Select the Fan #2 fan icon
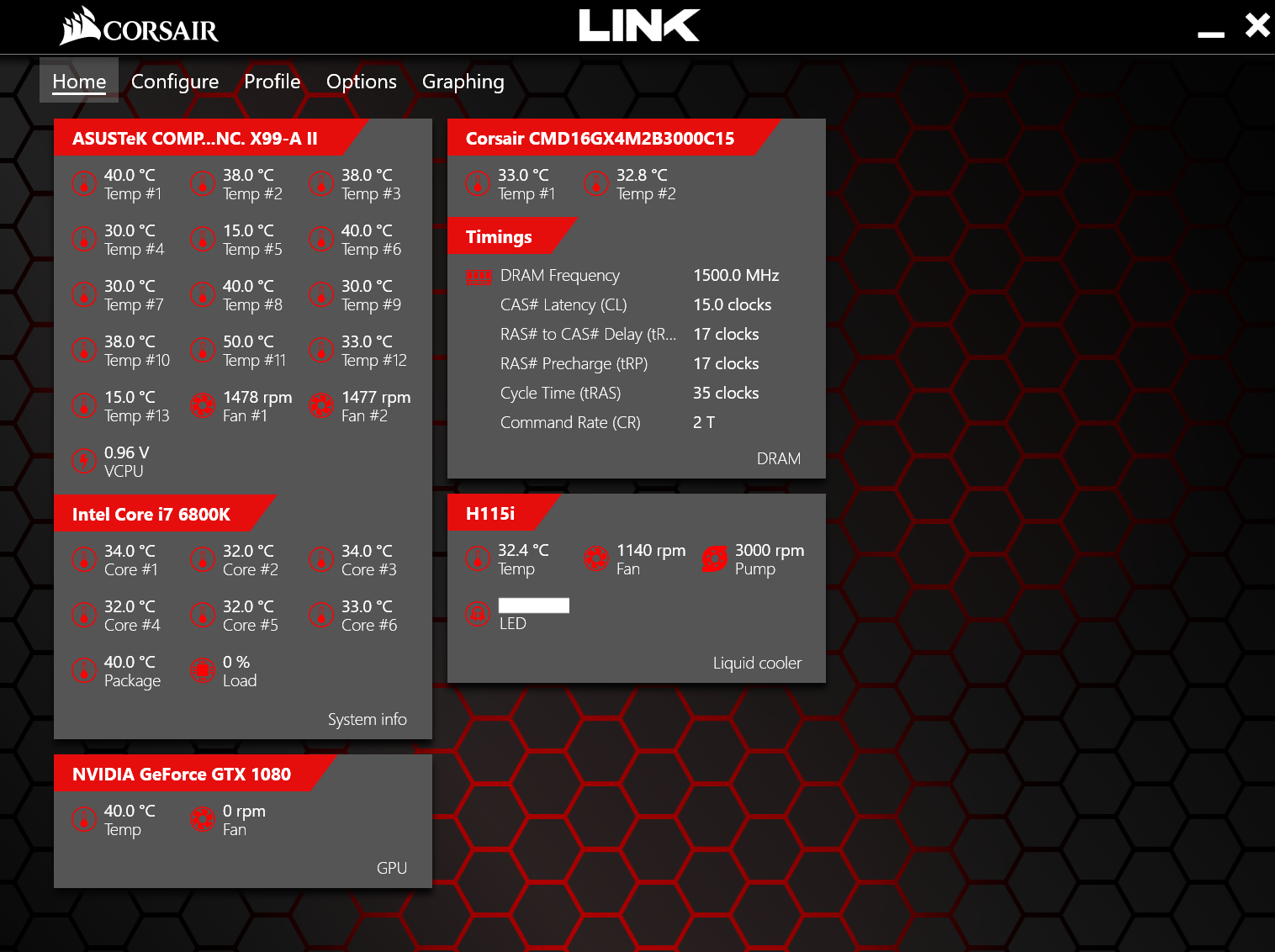The width and height of the screenshot is (1275, 952). coord(321,406)
